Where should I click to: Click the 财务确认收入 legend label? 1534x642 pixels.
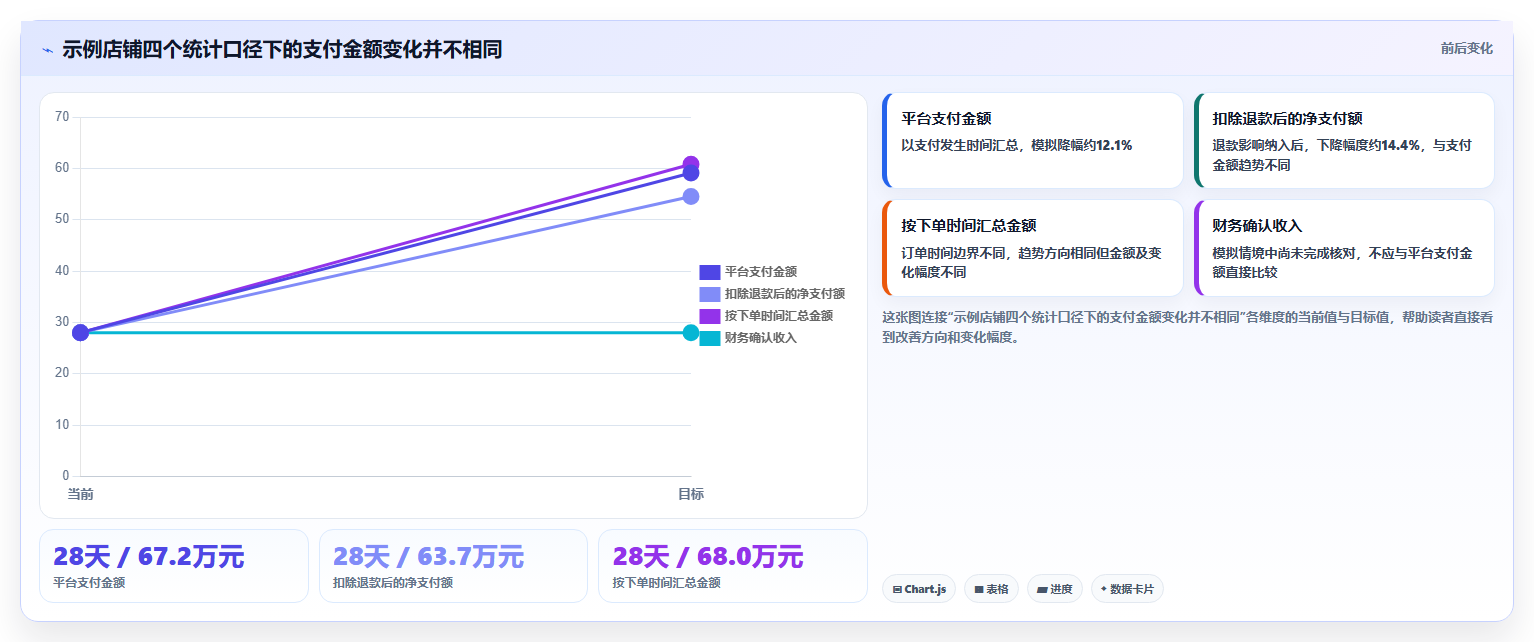tap(760, 338)
